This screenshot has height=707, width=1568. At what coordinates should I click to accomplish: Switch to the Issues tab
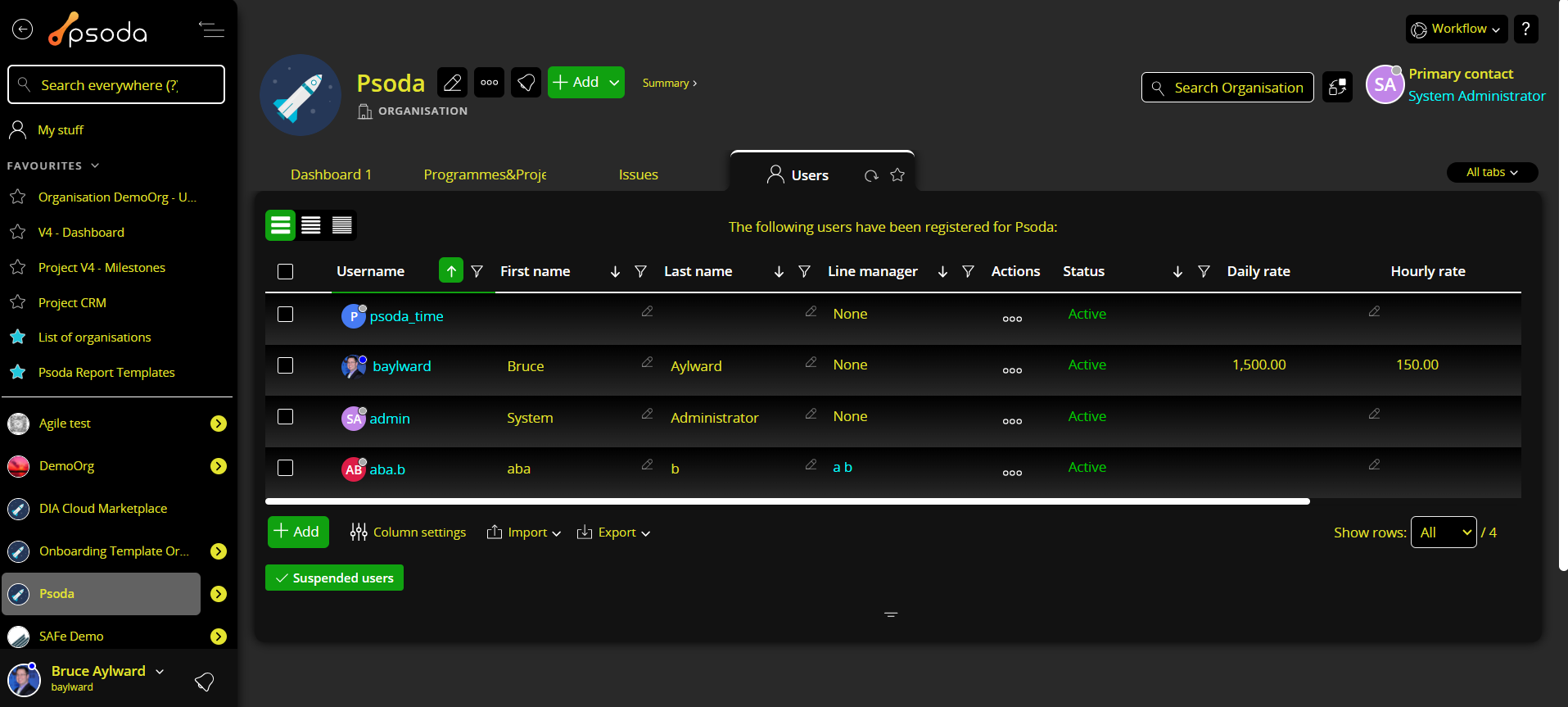638,174
